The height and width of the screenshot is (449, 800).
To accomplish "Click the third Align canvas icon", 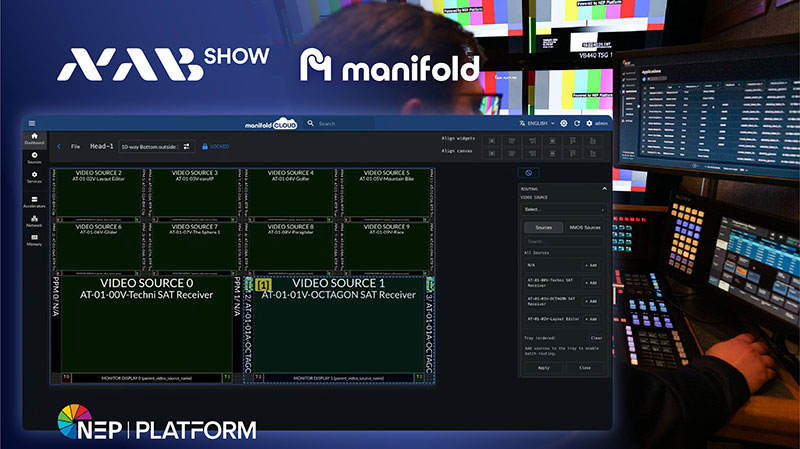I will (x=532, y=153).
